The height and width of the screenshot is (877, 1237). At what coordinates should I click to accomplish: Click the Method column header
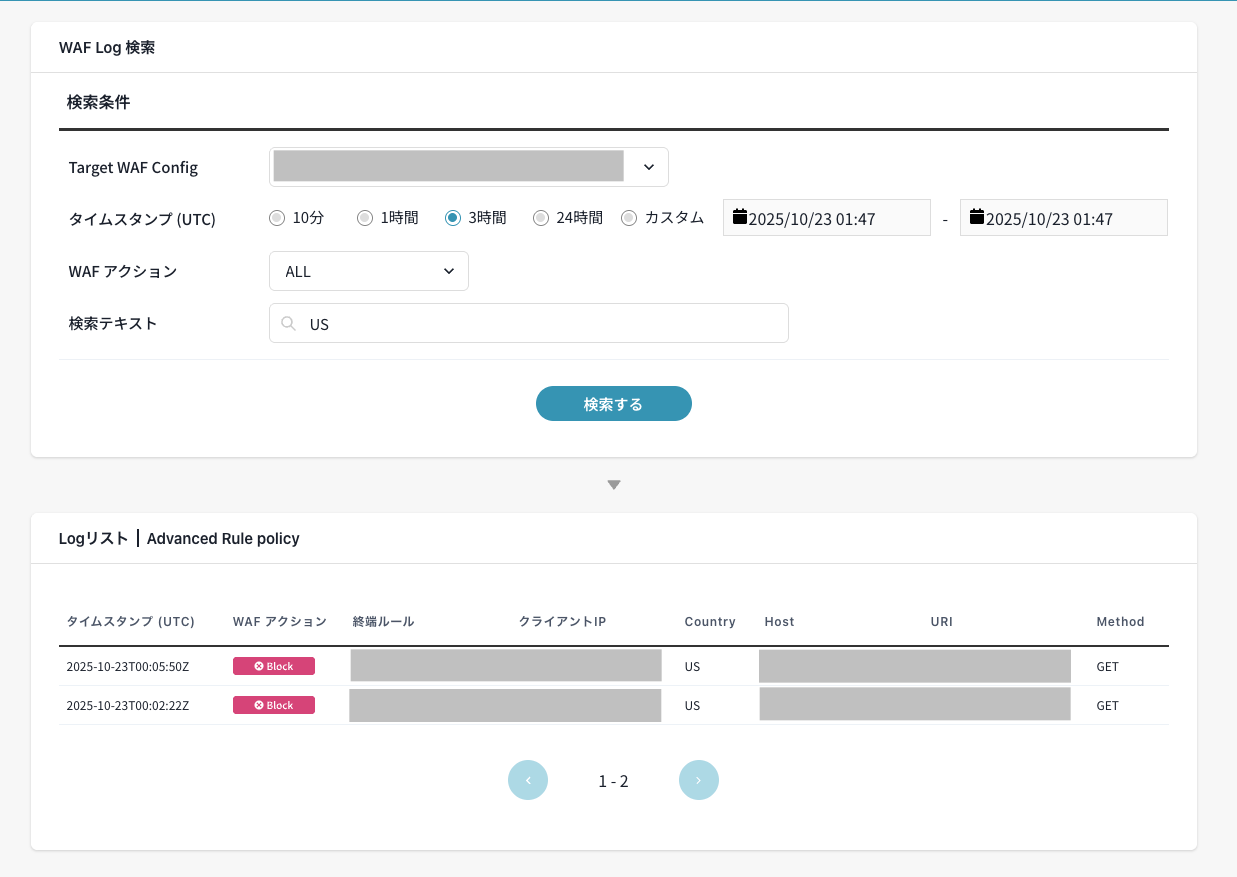pyautogui.click(x=1120, y=621)
